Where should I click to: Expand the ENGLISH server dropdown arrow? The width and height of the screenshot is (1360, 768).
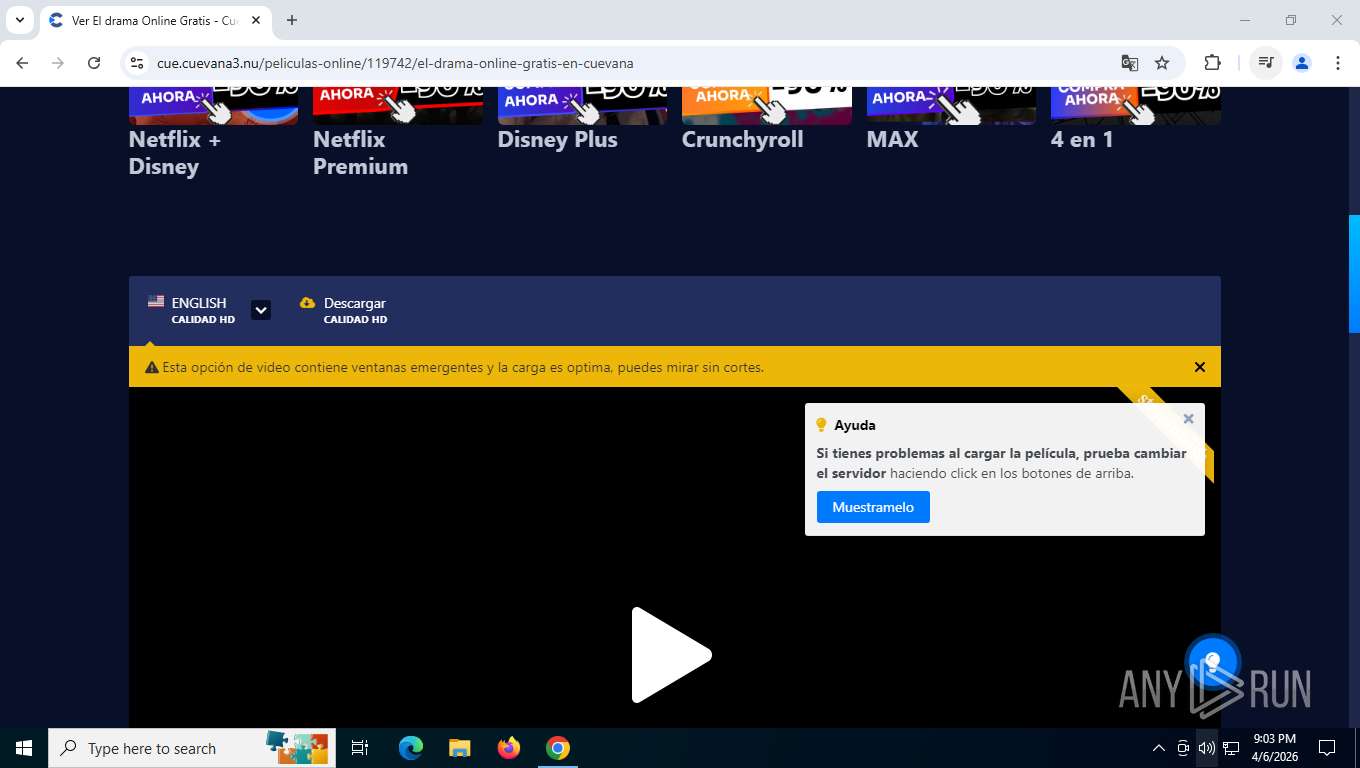coord(261,310)
